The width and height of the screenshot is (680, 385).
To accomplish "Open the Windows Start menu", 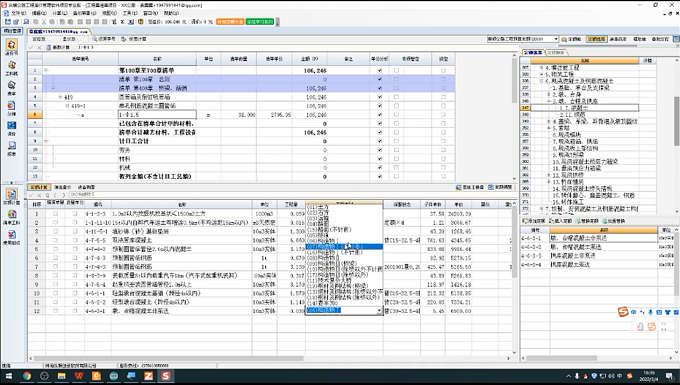I will click(x=8, y=376).
